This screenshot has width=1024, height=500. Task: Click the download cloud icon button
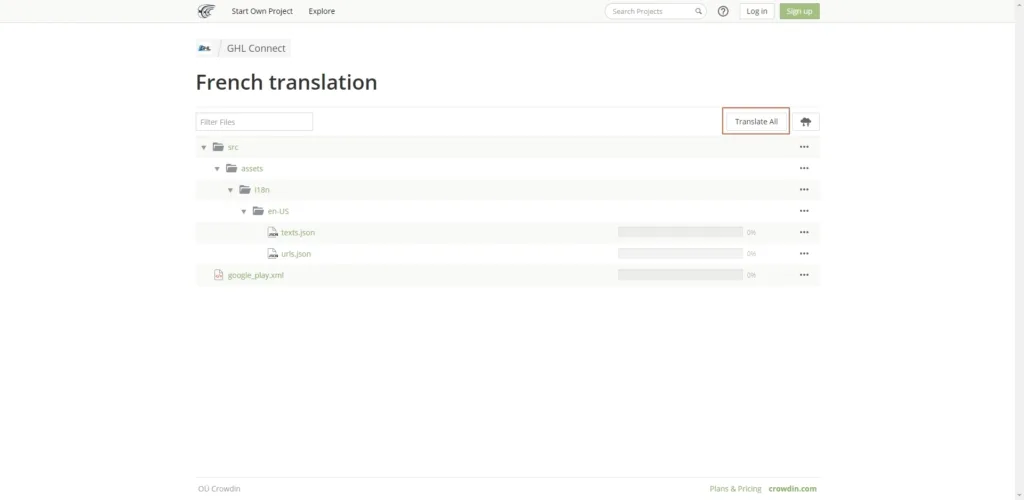coord(805,122)
